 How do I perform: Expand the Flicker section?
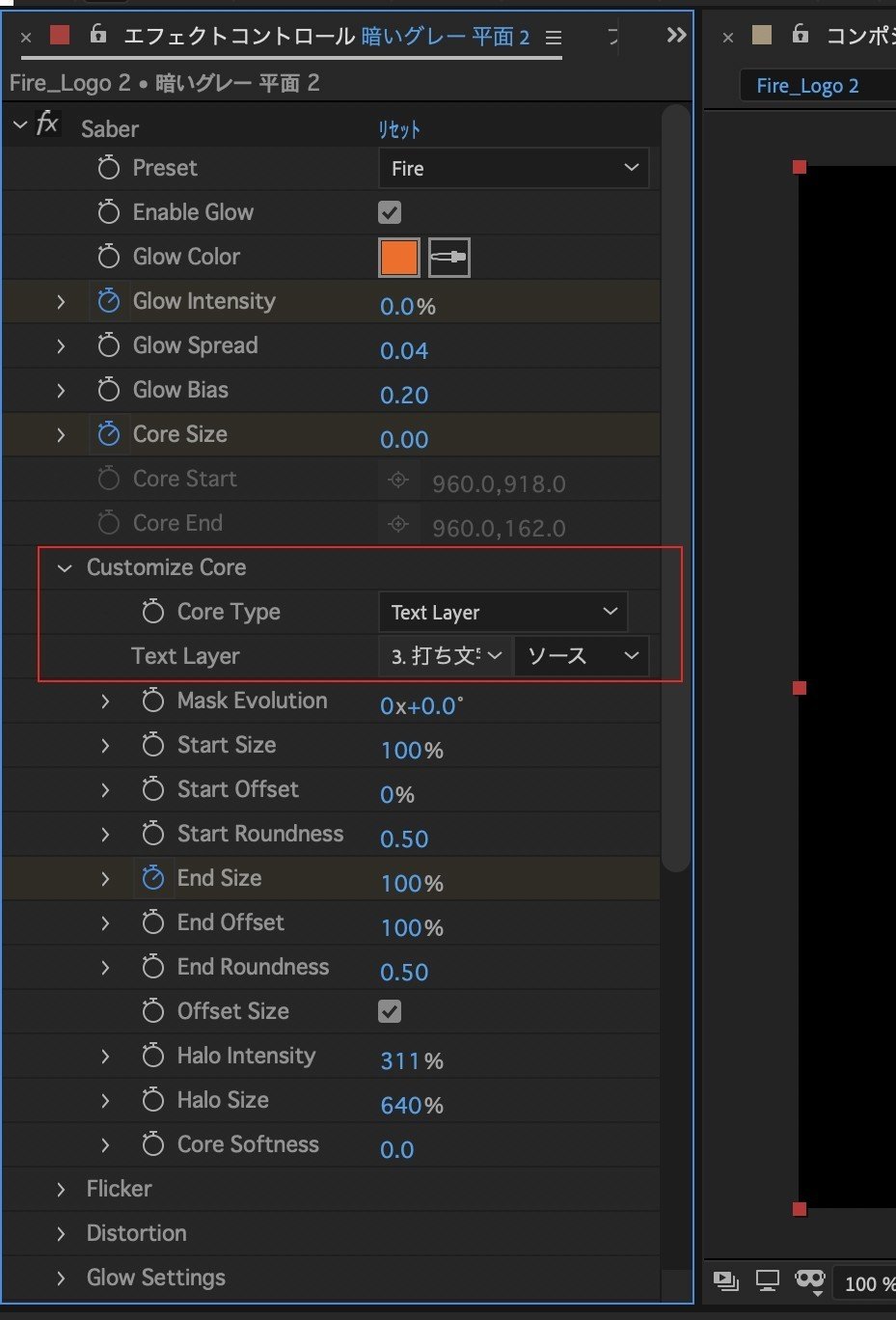(x=61, y=1190)
